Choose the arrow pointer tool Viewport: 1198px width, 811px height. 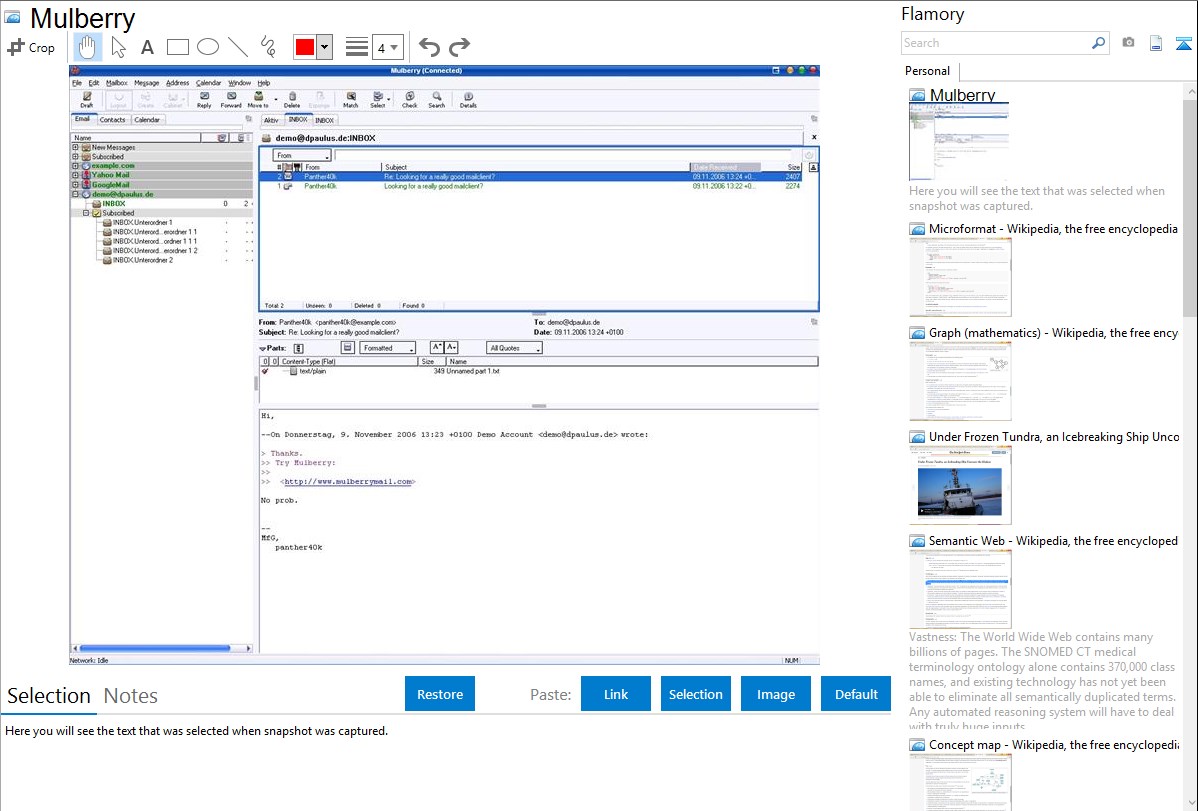(x=118, y=47)
